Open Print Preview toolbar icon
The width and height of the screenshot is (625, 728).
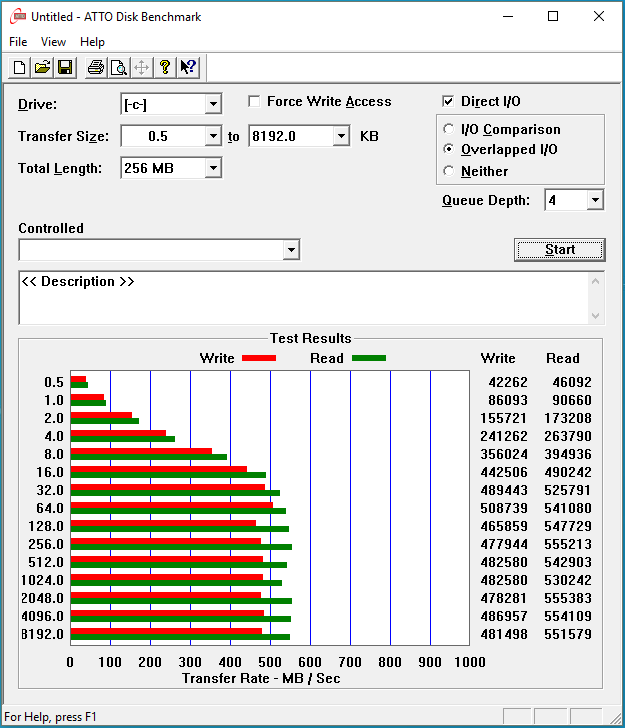(119, 68)
